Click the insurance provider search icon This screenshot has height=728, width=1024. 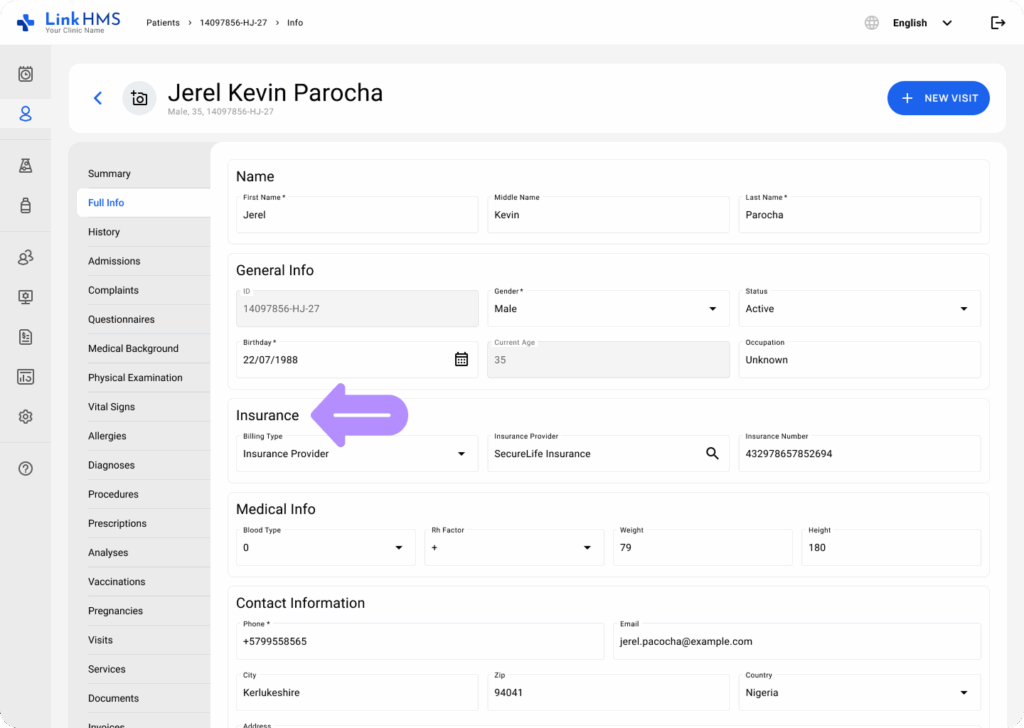(x=712, y=454)
